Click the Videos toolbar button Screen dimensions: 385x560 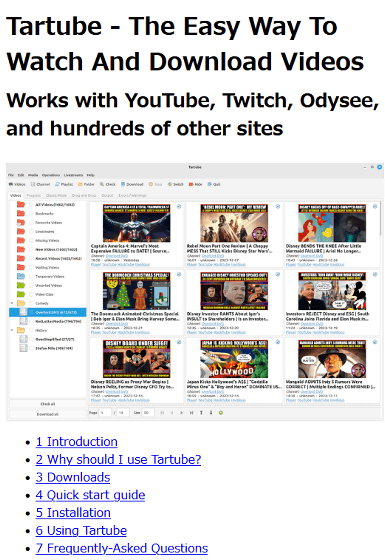(17, 184)
